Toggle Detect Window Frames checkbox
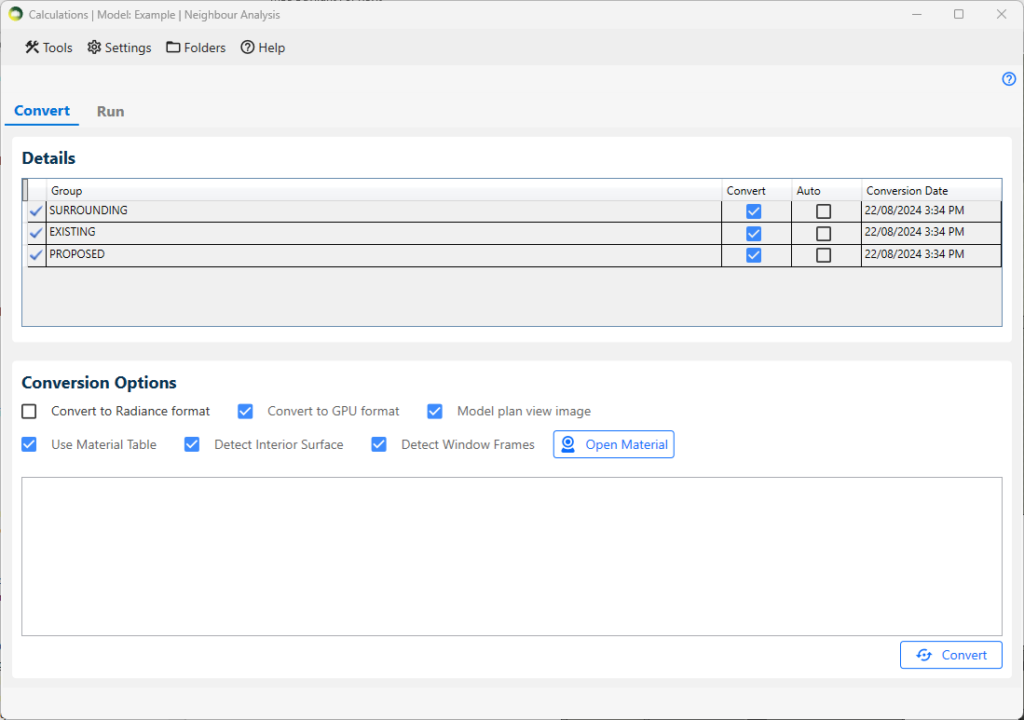This screenshot has width=1024, height=720. click(x=379, y=444)
